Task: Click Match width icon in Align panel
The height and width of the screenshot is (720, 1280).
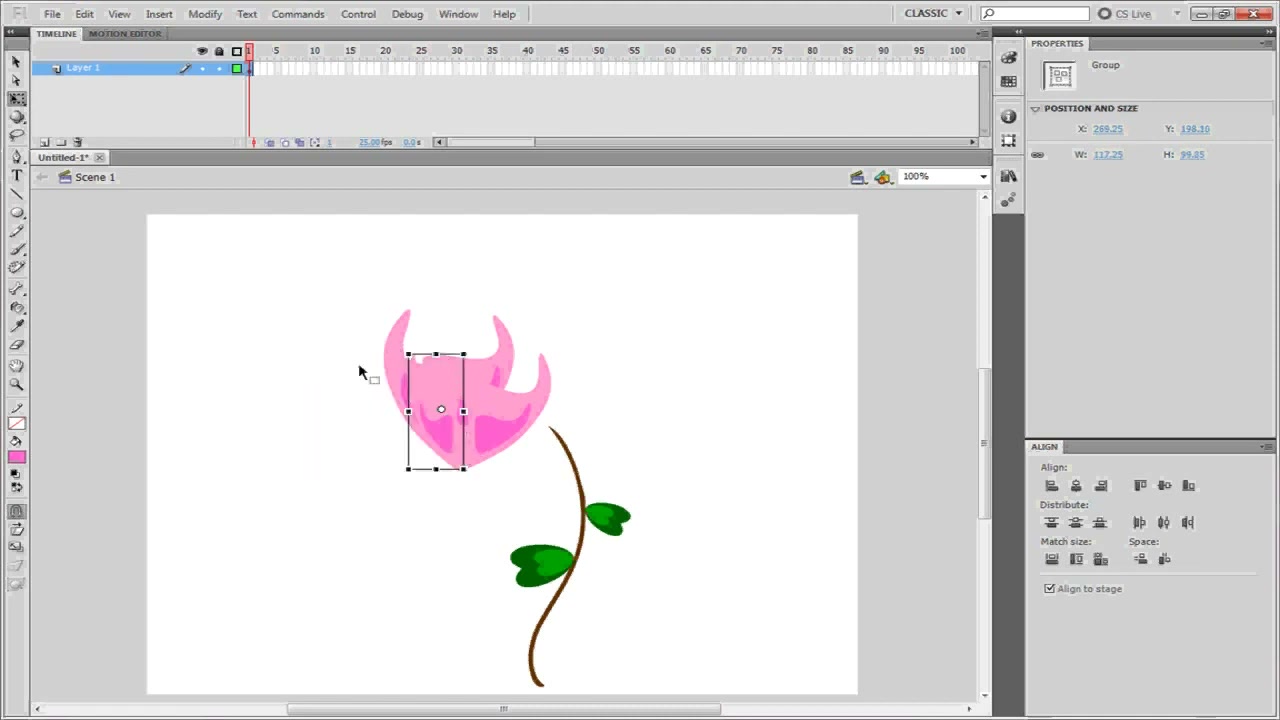Action: (1051, 560)
